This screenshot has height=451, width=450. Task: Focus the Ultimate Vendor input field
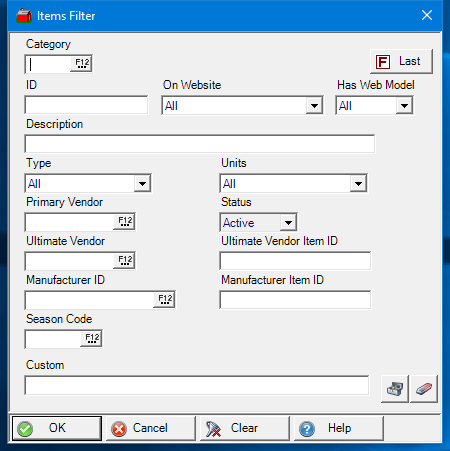pyautogui.click(x=69, y=261)
